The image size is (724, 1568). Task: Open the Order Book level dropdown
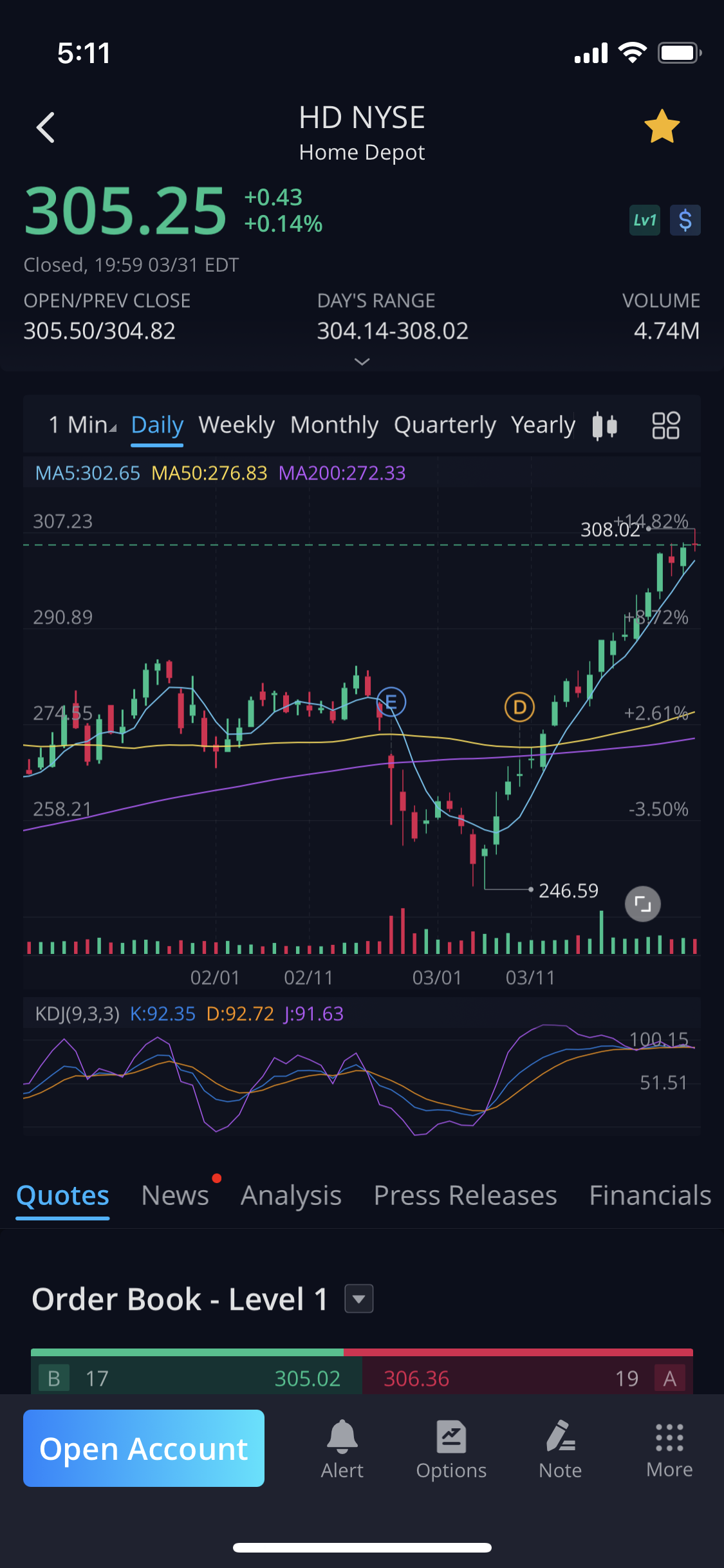point(359,1299)
